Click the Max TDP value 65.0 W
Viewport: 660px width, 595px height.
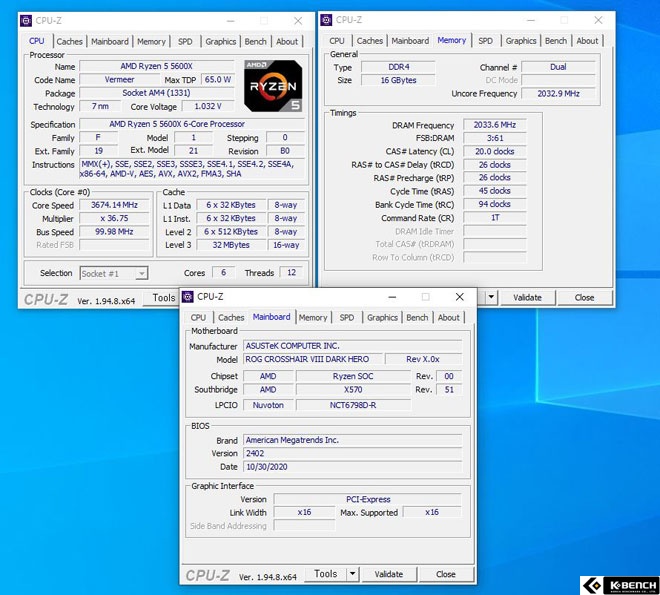tap(218, 80)
